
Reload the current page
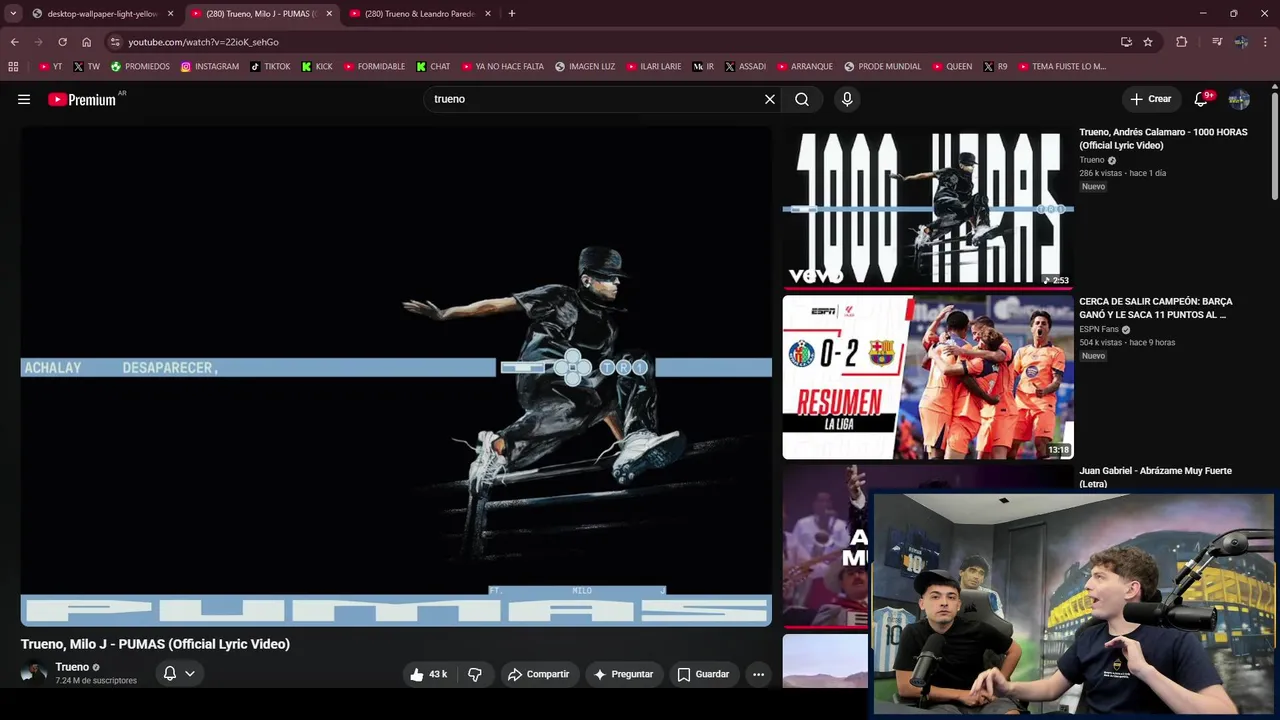62,42
